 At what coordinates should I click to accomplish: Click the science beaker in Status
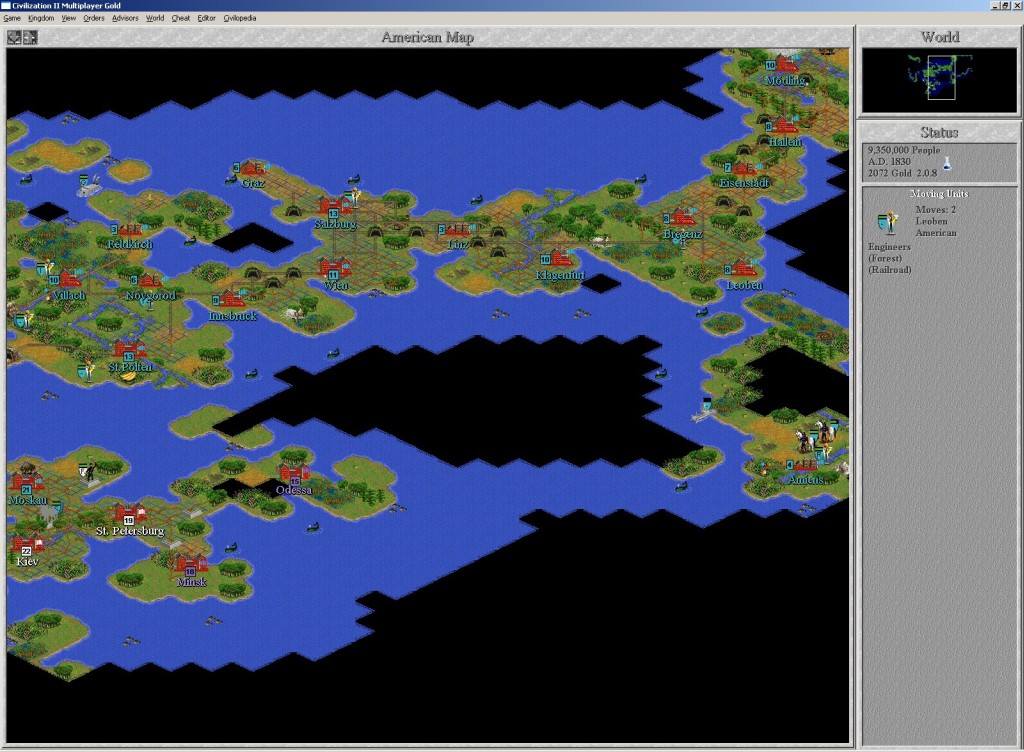point(947,164)
